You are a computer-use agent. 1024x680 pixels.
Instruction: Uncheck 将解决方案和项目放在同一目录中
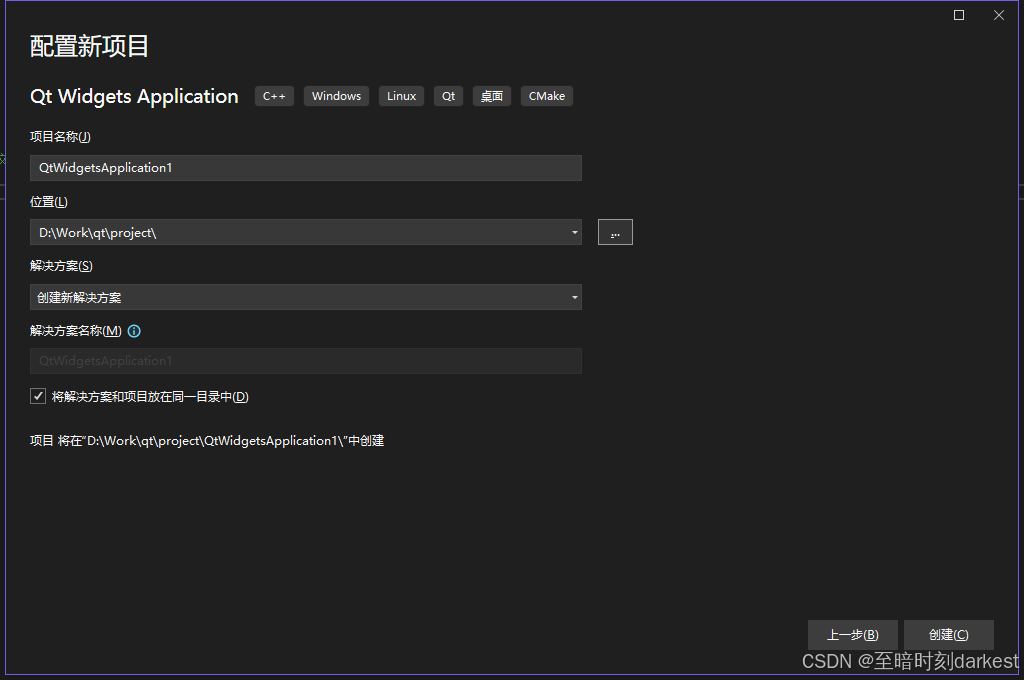click(37, 395)
